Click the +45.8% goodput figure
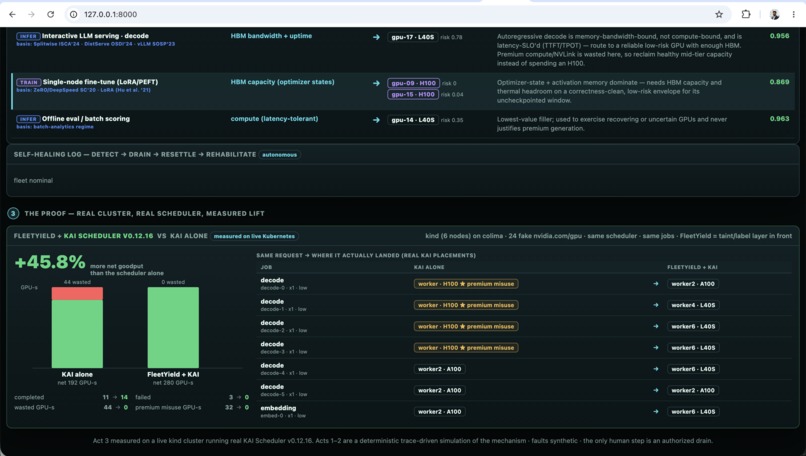The image size is (806, 456). point(50,262)
